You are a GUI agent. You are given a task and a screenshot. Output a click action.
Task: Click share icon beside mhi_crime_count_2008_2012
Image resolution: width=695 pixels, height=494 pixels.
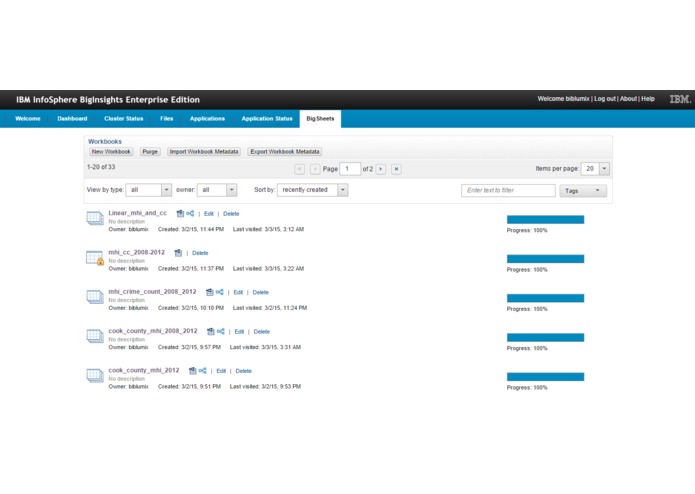pyautogui.click(x=219, y=292)
